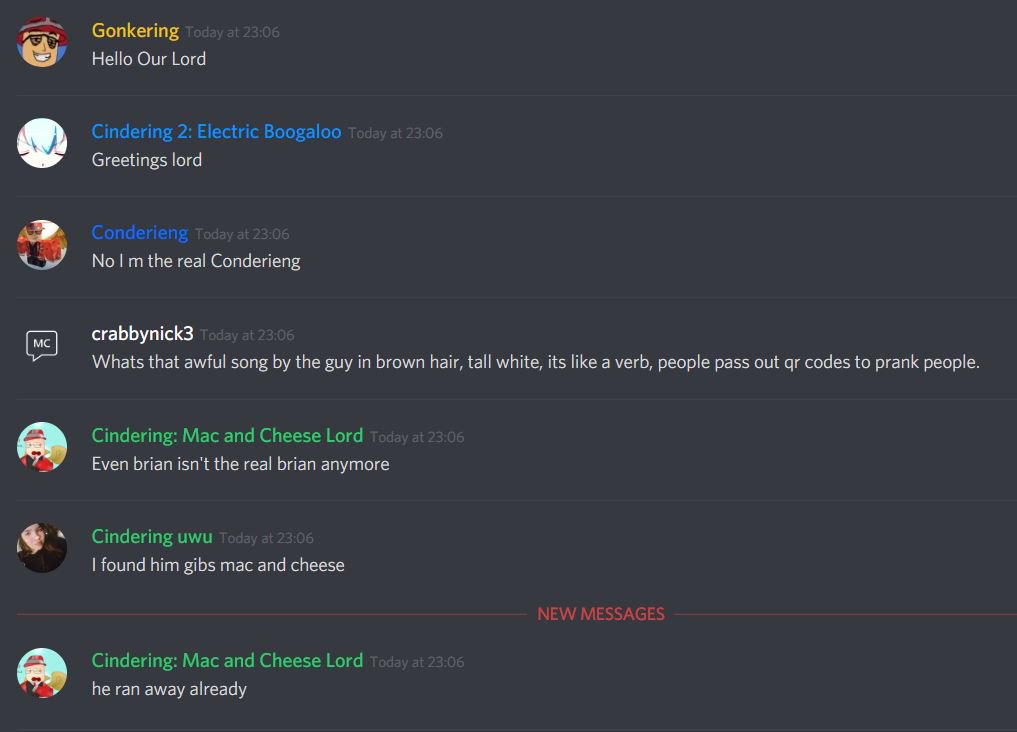Click username Cindering 2: Electric Boogaloo
The image size is (1017, 732).
216,132
